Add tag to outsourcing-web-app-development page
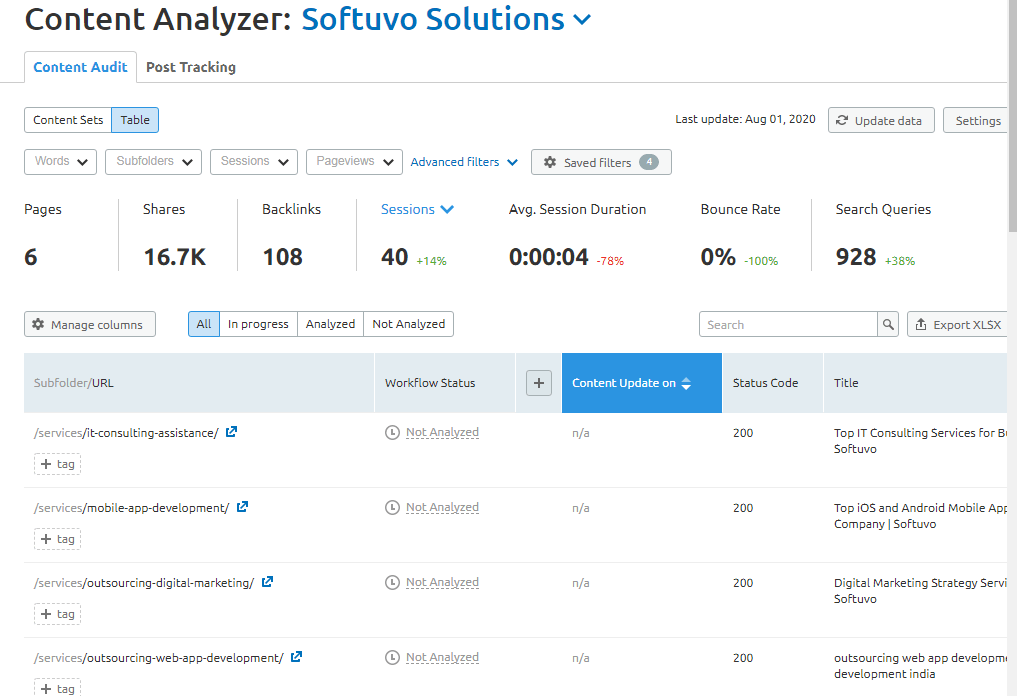 point(57,688)
